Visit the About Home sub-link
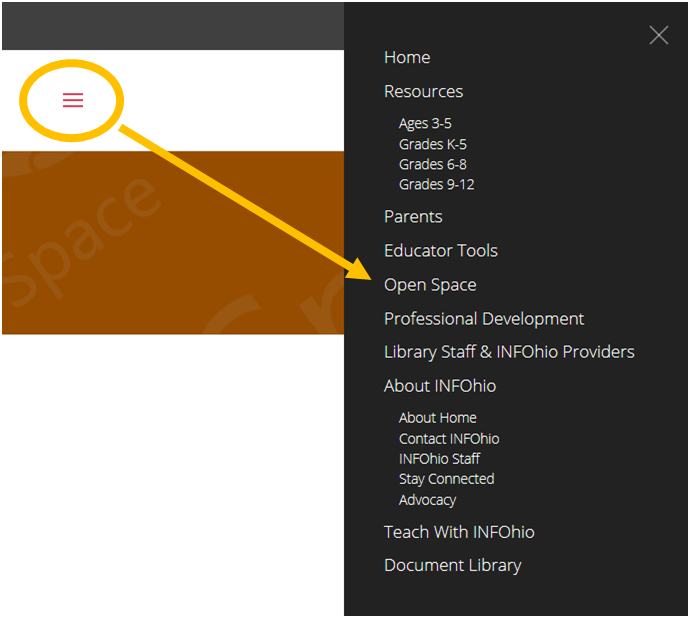Screen dimensions: 690x617 coord(438,418)
